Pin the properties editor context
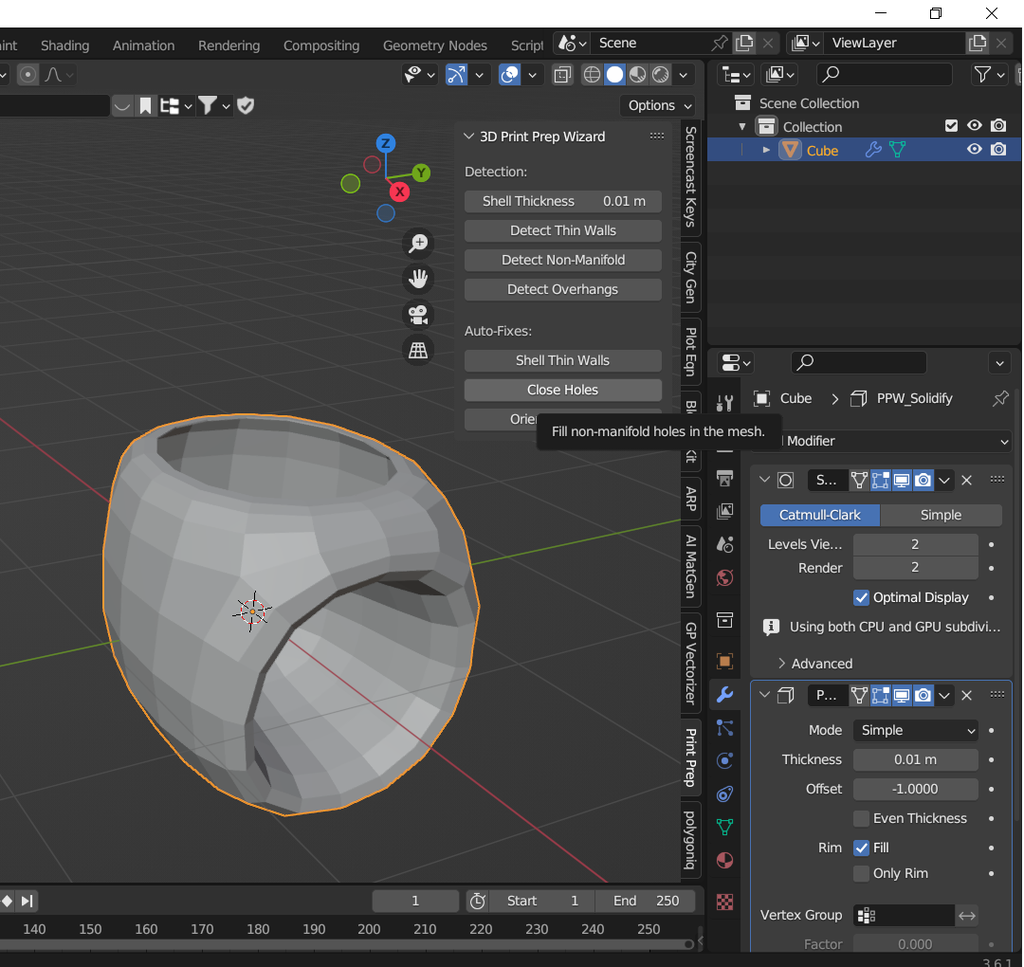The height and width of the screenshot is (967, 1024). click(x=1000, y=398)
